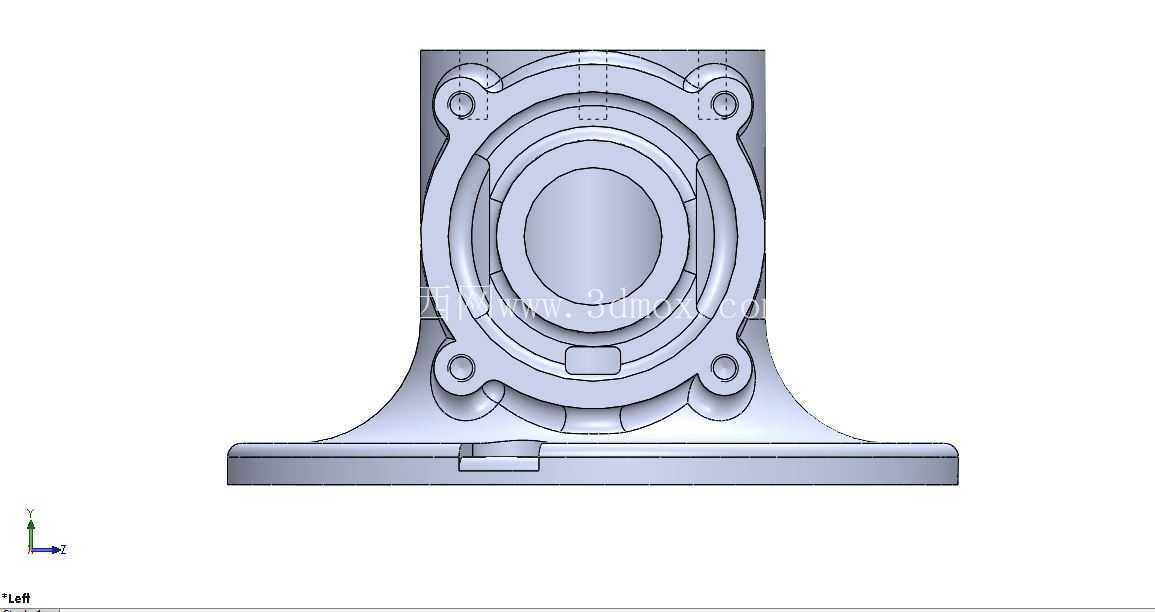This screenshot has height=612, width=1155.
Task: Select the rounded rectangular slot below the bore
Action: point(593,360)
